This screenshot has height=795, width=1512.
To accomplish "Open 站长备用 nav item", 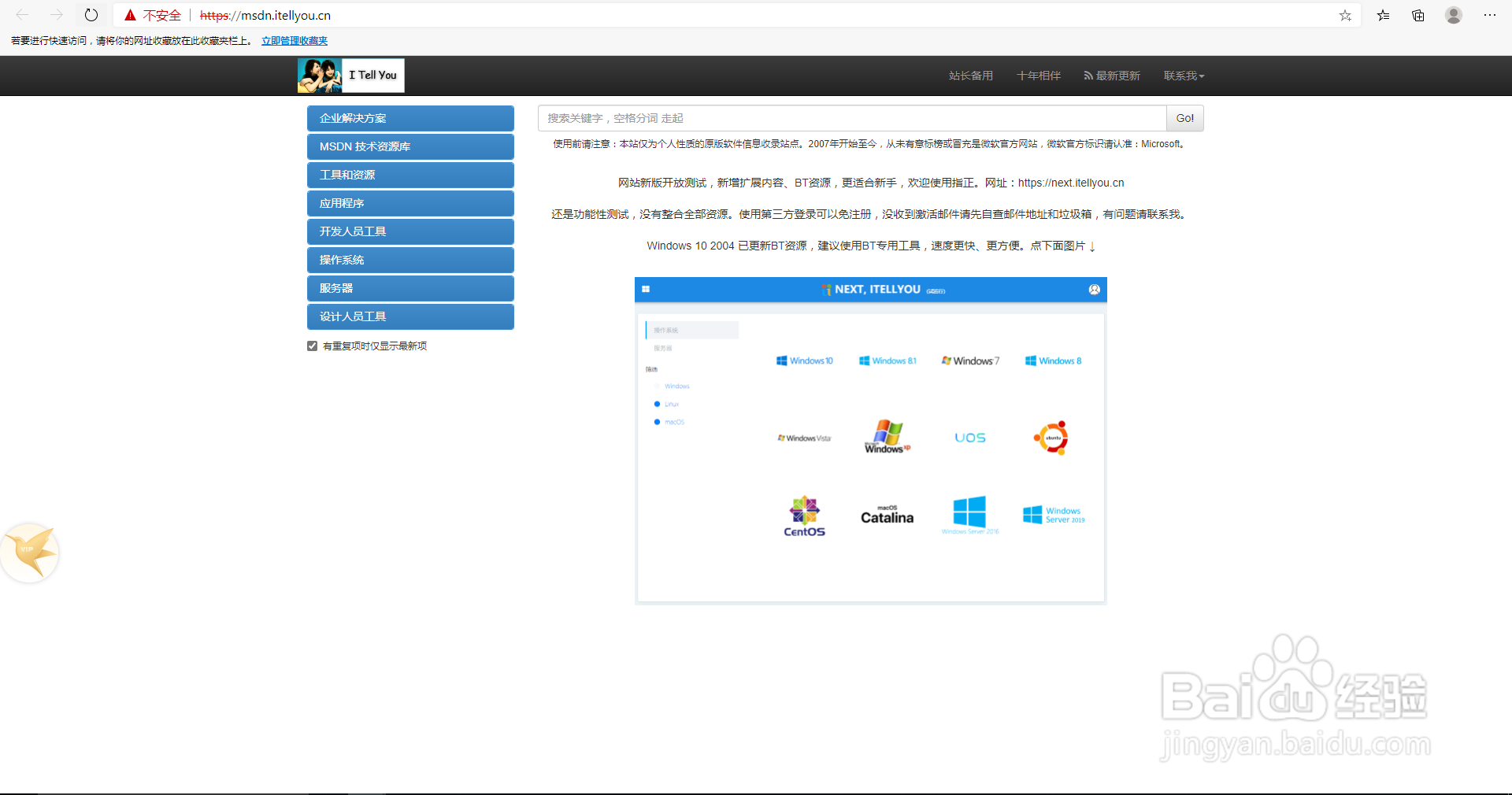I will [x=970, y=76].
